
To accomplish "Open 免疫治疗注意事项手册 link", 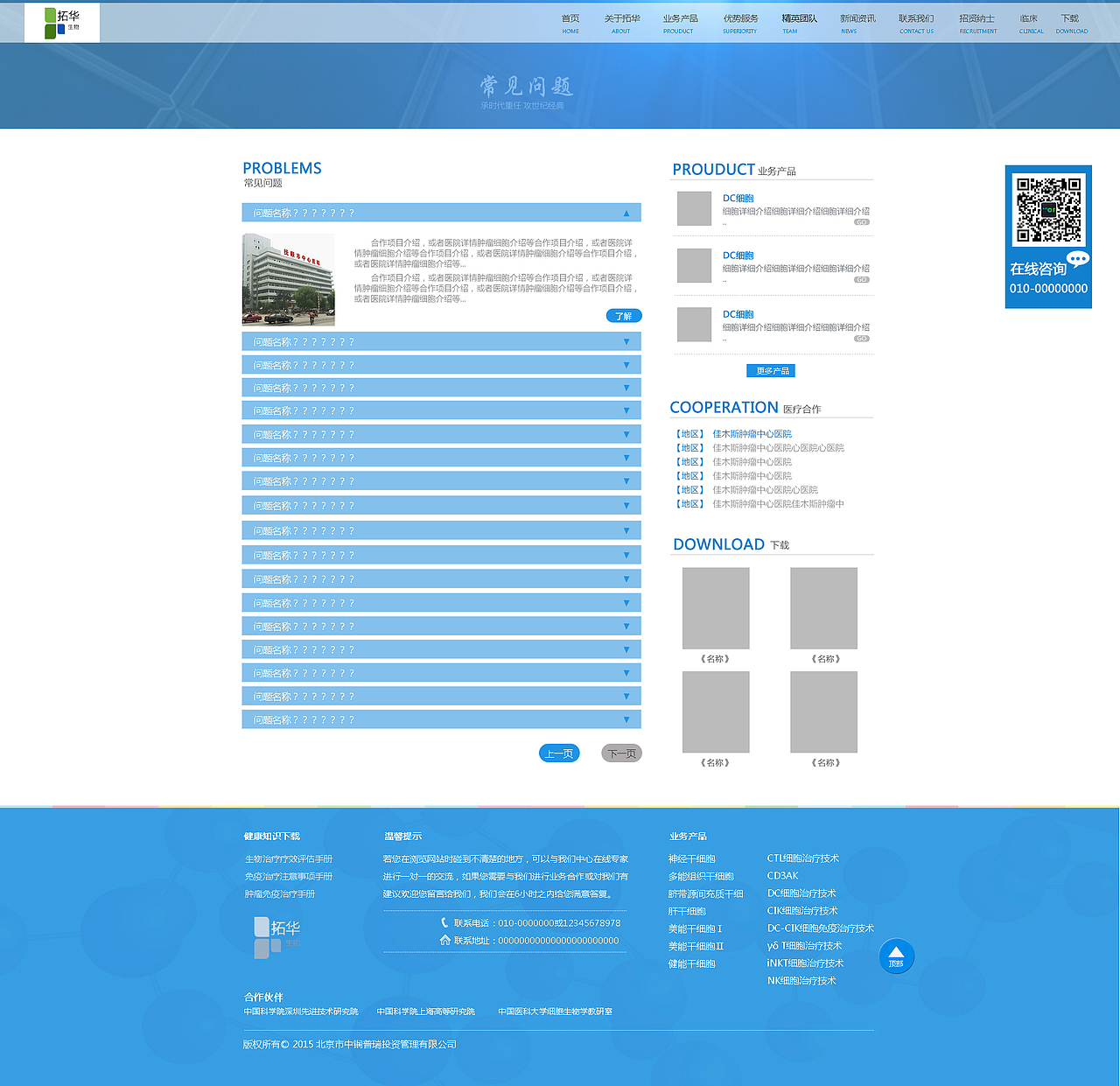I will 289,877.
